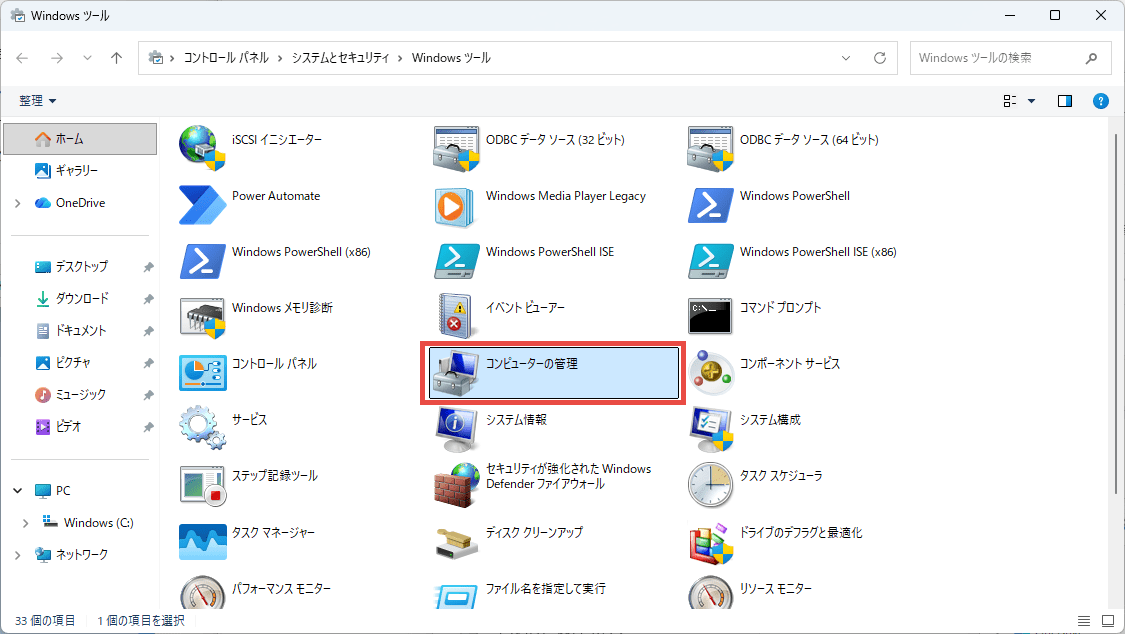Open the 整理 dropdown menu
1125x634 pixels.
point(38,101)
